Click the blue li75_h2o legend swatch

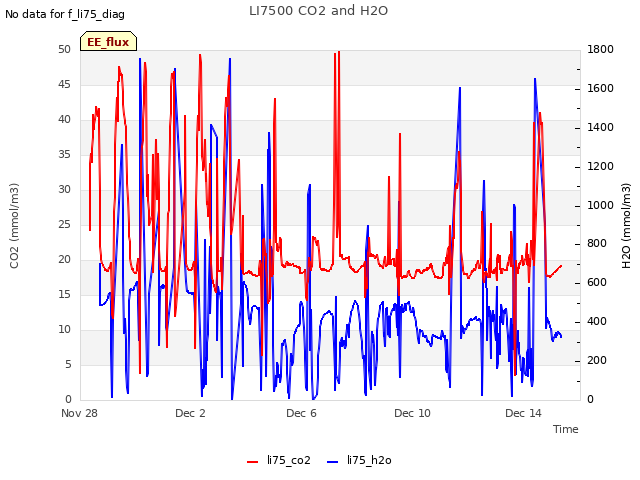pos(333,462)
